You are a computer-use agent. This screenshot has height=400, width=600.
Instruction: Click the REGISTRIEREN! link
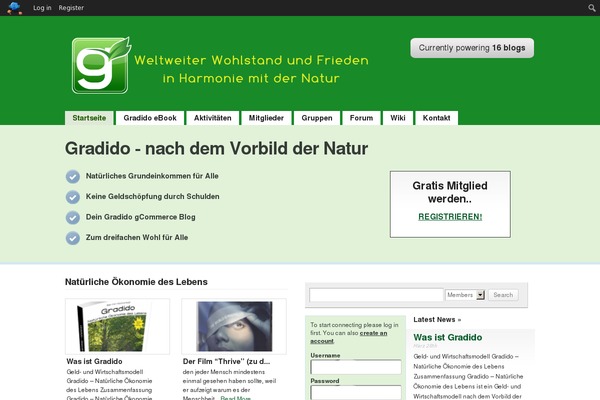pos(450,217)
